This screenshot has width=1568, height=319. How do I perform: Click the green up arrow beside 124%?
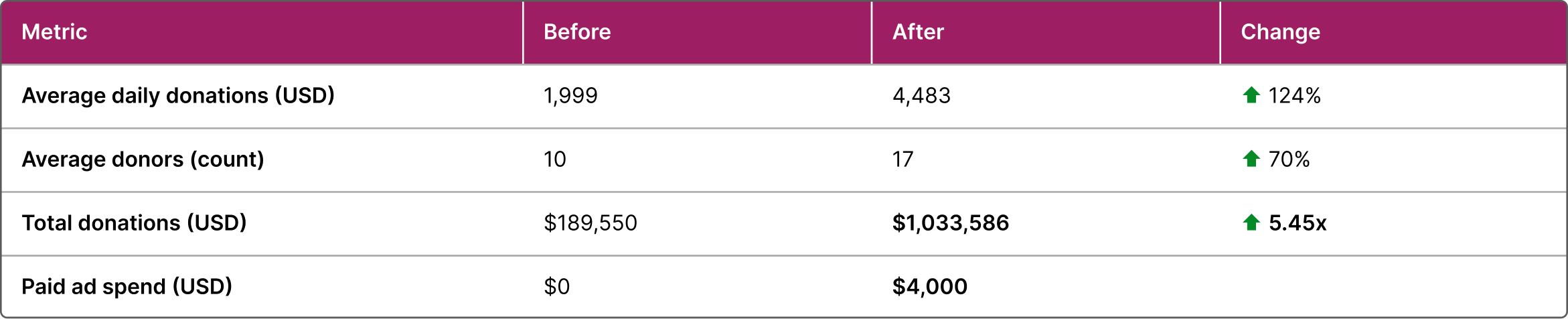coord(1251,95)
